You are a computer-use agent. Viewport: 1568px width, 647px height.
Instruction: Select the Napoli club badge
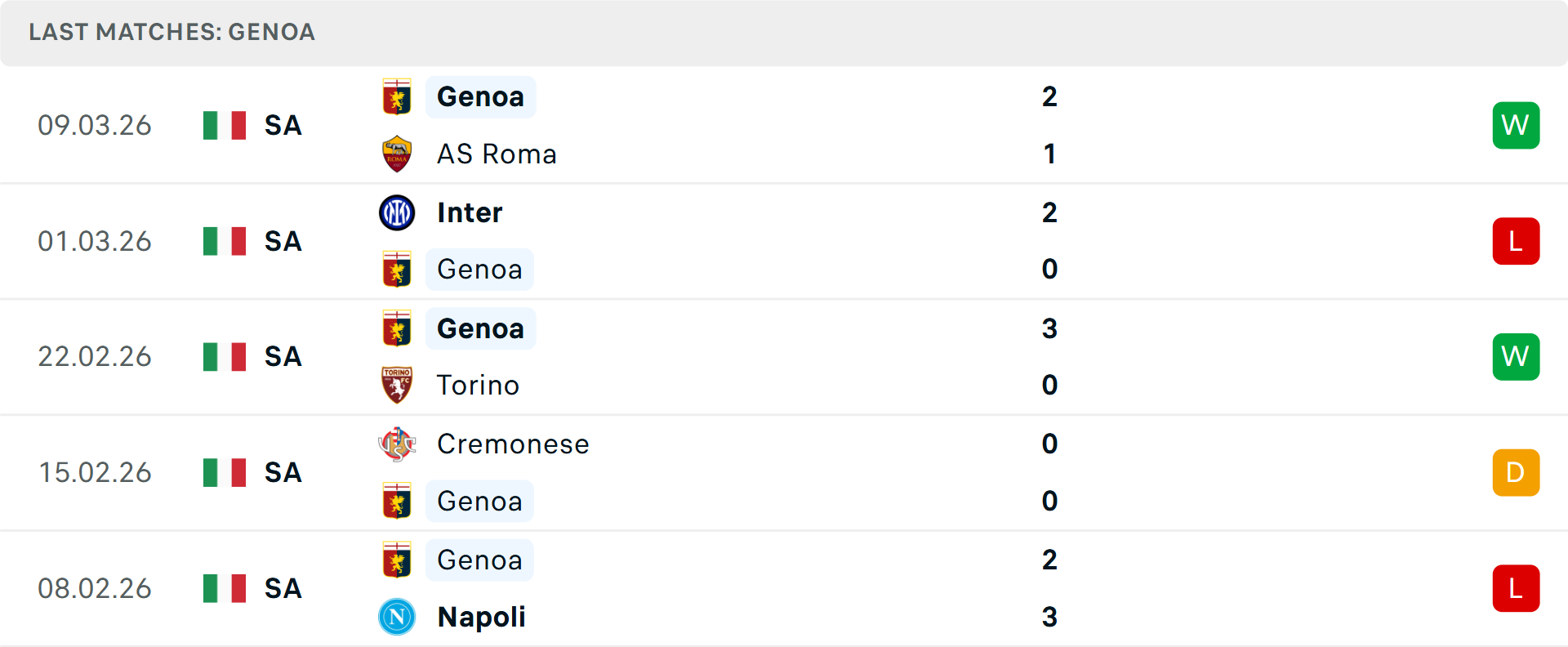(397, 618)
